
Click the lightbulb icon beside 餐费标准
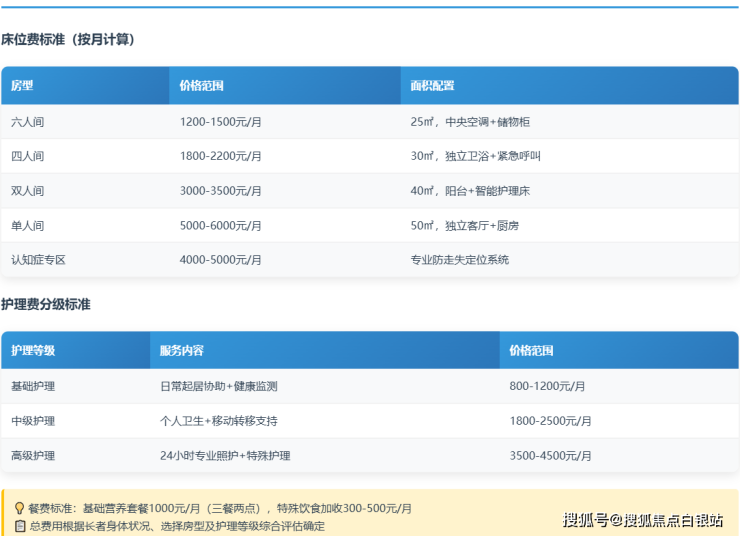(x=19, y=508)
